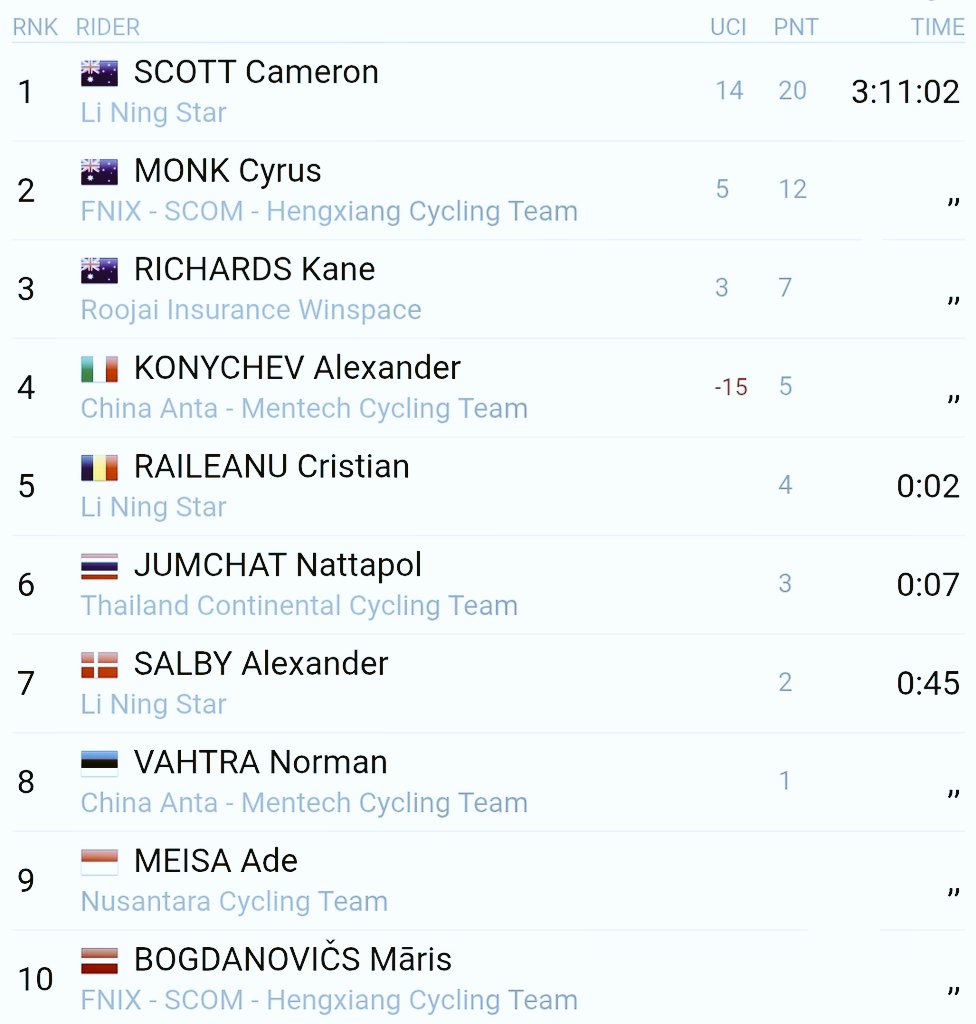This screenshot has width=976, height=1024.
Task: Open the Nusantara Cycling Team page
Action: tap(234, 902)
